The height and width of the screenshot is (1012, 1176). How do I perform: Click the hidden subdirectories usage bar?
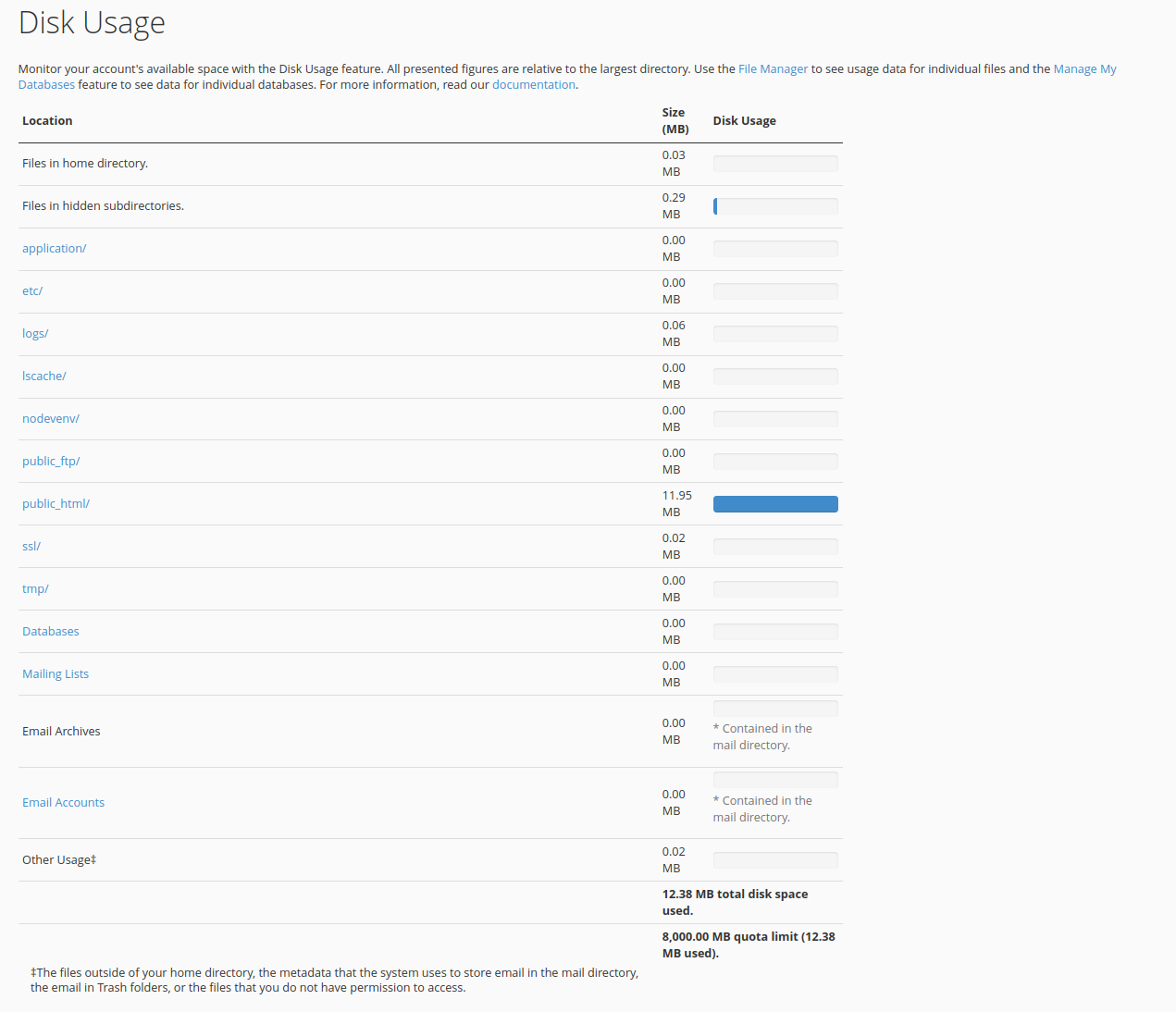(x=775, y=206)
